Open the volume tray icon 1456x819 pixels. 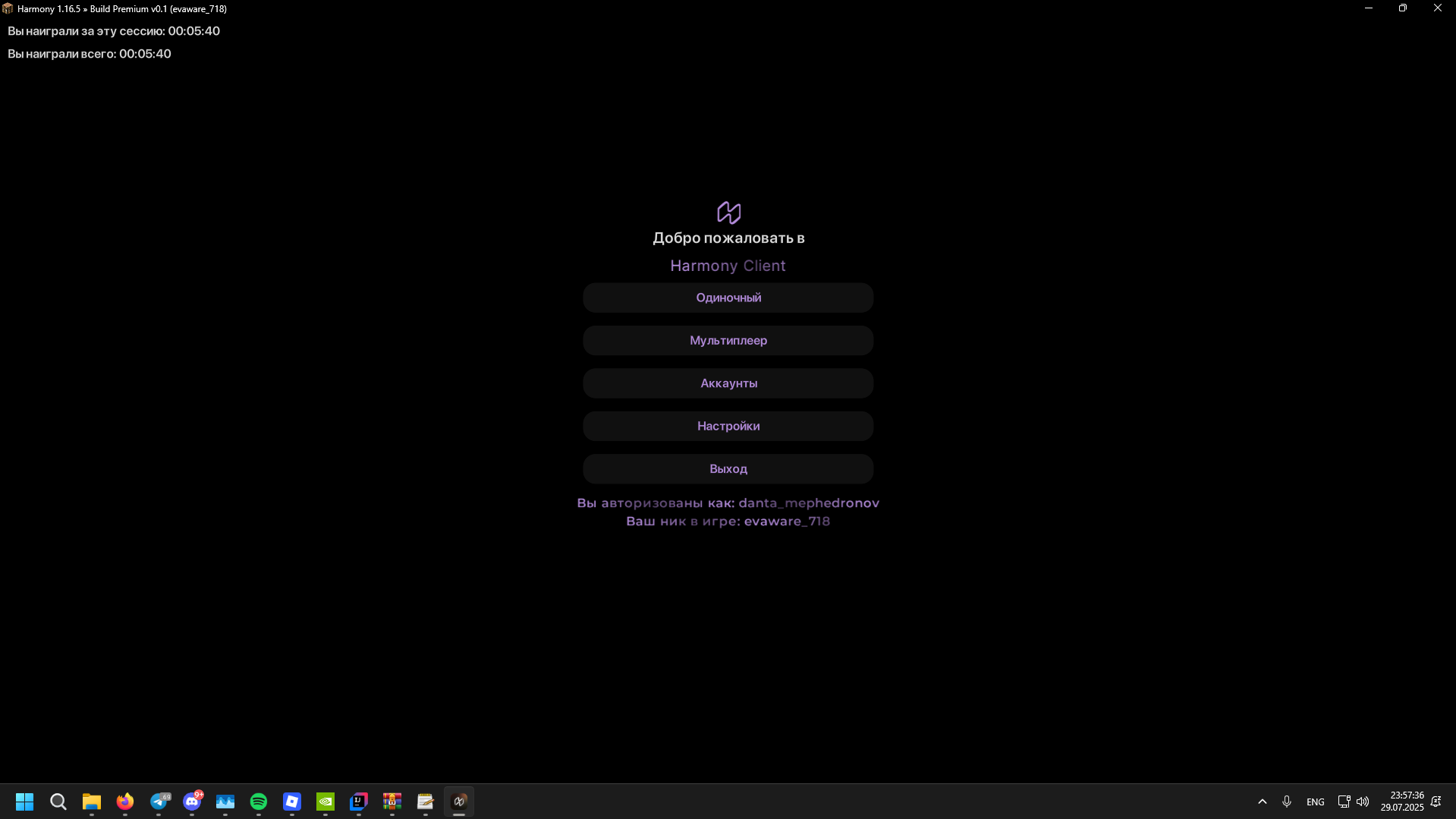pos(1363,802)
